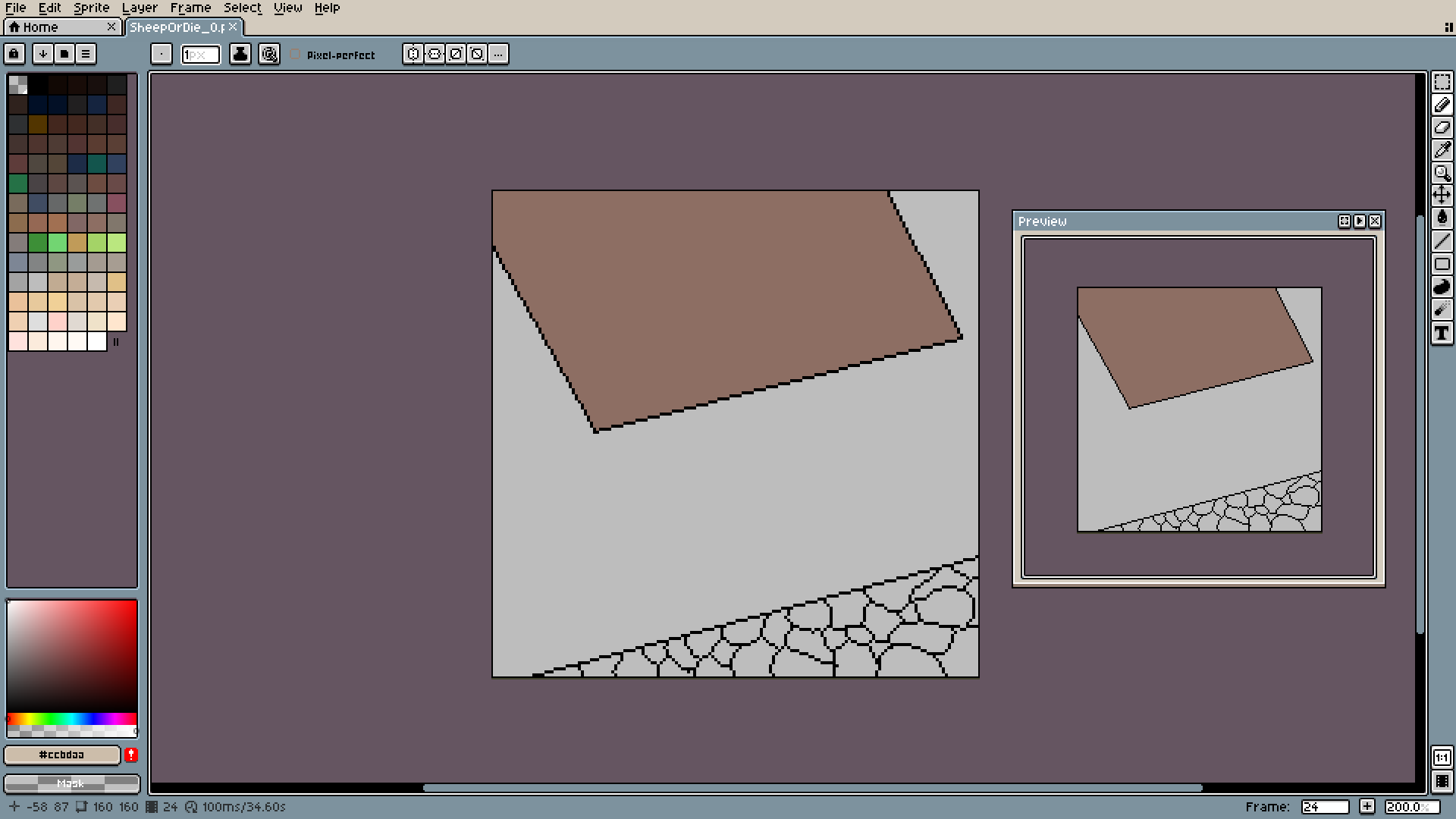Toggle the palette lock button
Image resolution: width=1456 pixels, height=819 pixels.
pos(14,54)
